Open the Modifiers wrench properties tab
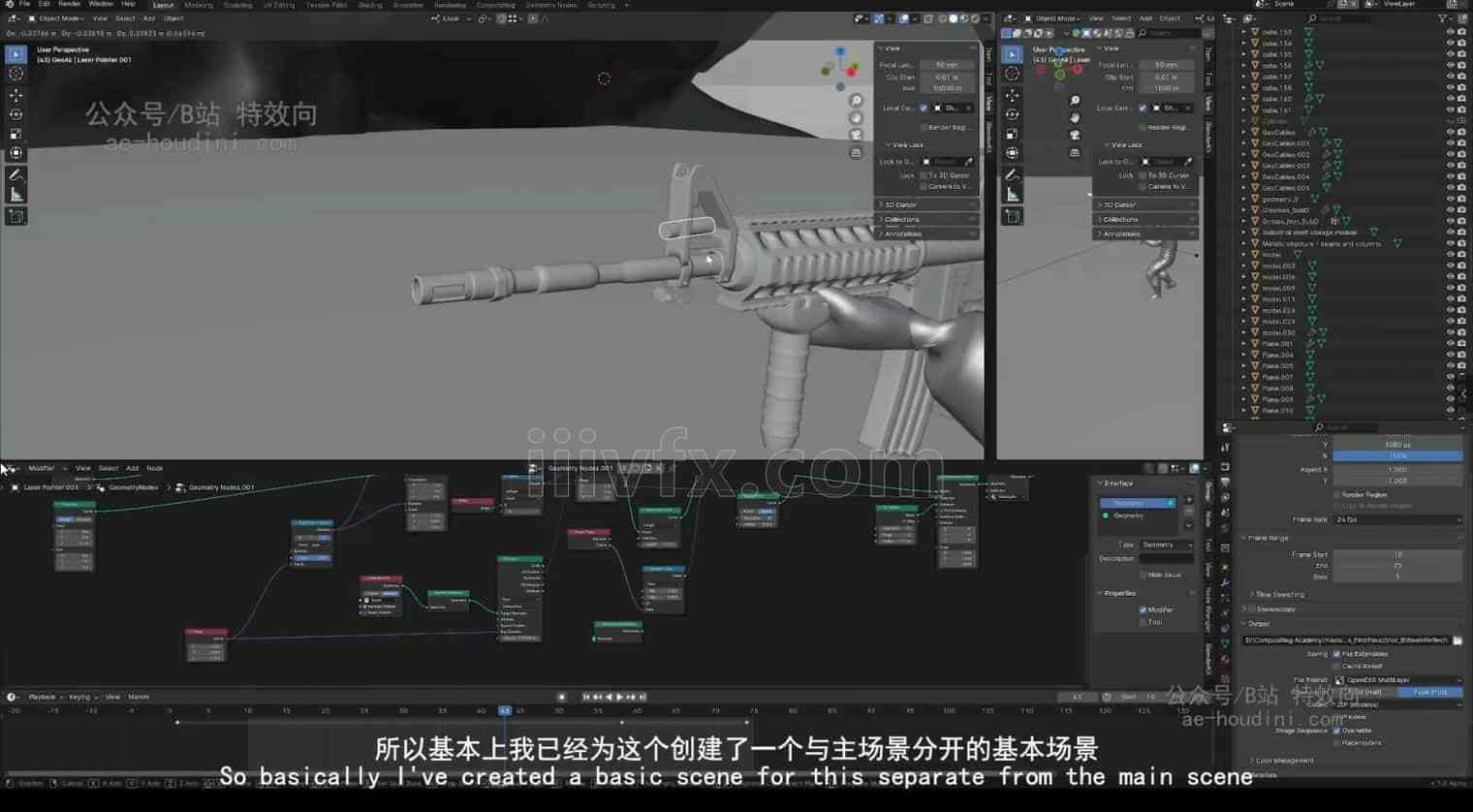The width and height of the screenshot is (1473, 812). coord(1225,582)
